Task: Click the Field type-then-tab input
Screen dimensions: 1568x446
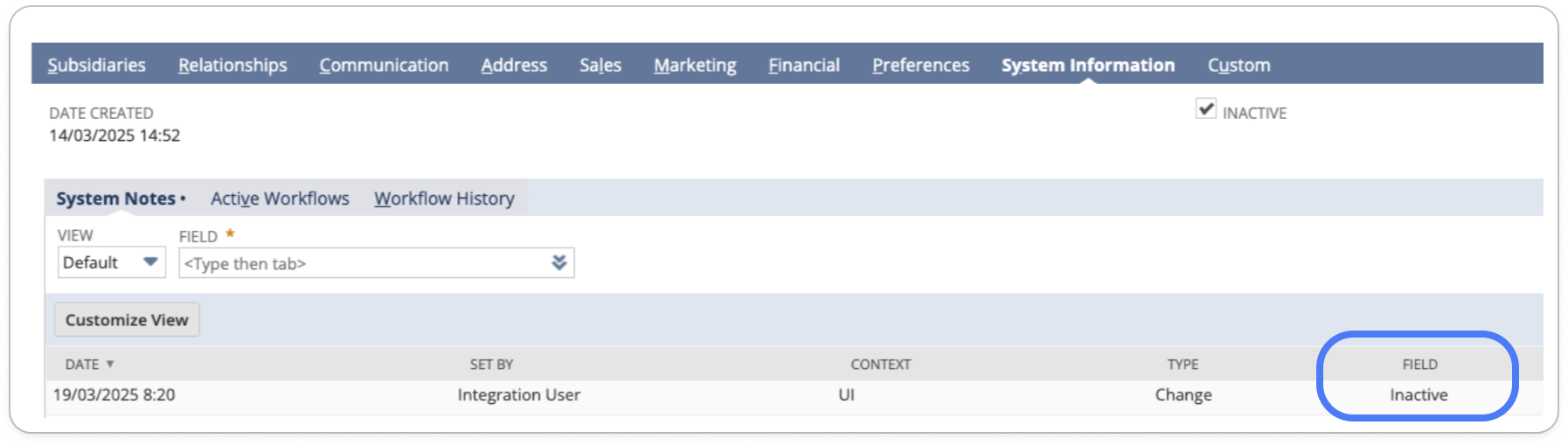Action: tap(363, 263)
